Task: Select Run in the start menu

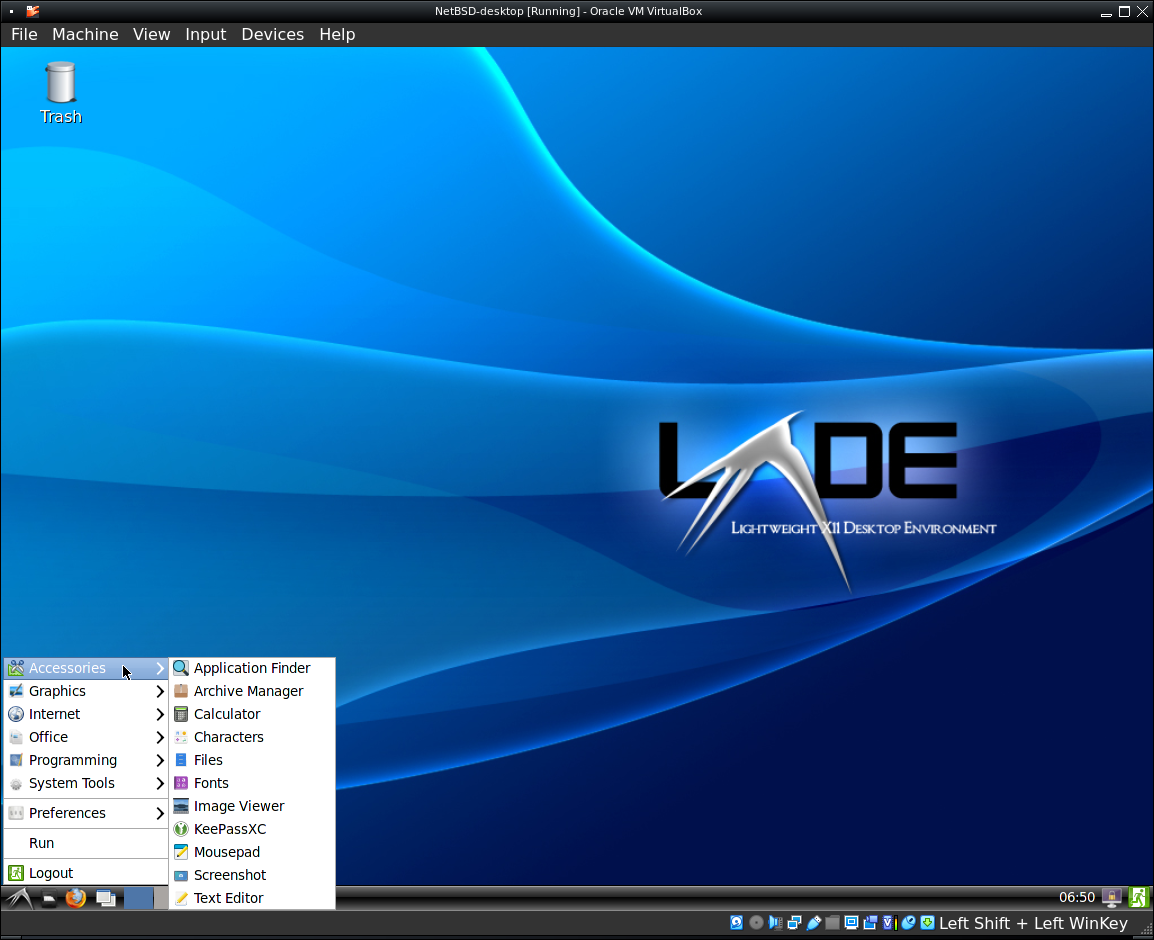Action: click(x=42, y=843)
